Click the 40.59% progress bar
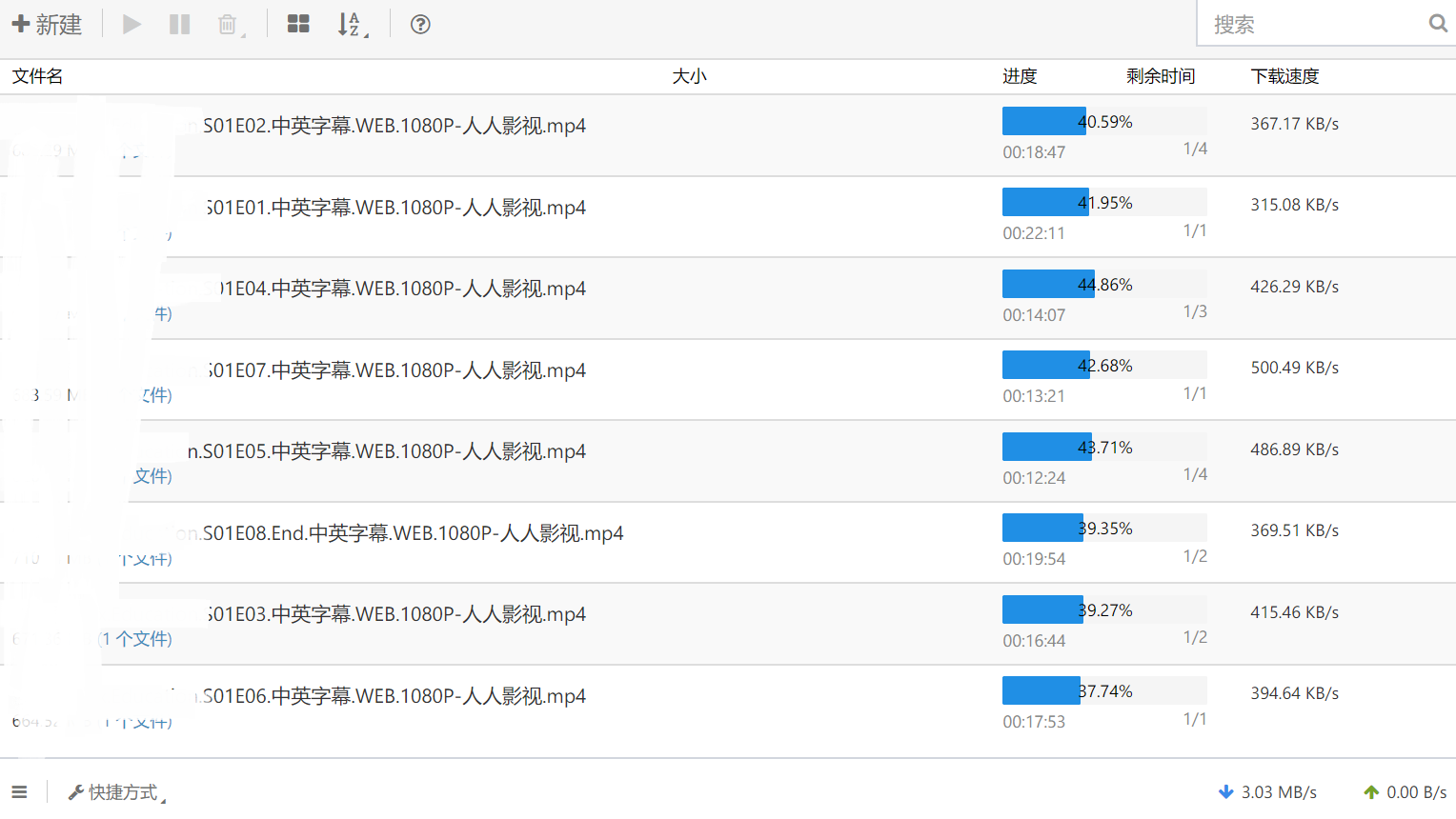The width and height of the screenshot is (1456, 819). click(x=1104, y=121)
